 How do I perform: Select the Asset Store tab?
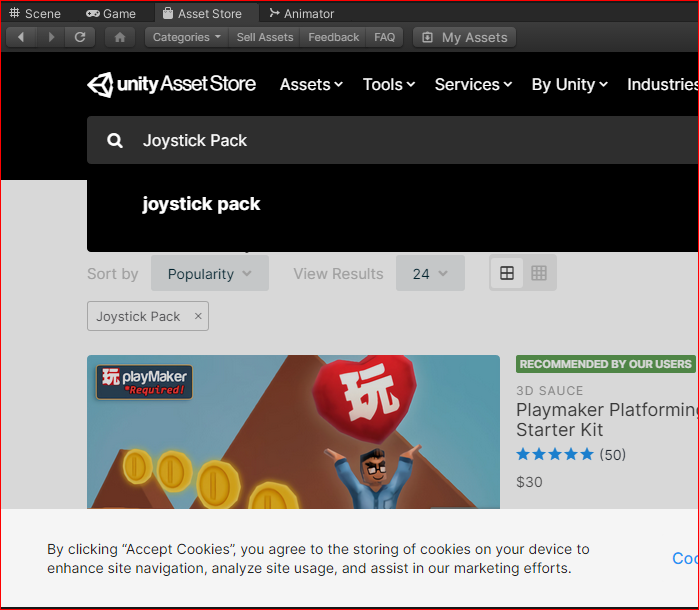click(x=207, y=13)
